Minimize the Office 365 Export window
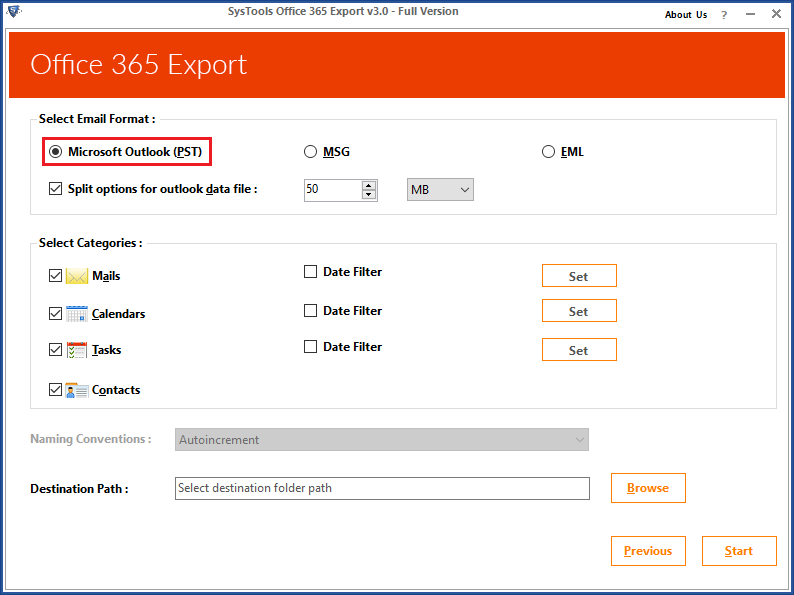The height and width of the screenshot is (595, 794). [750, 14]
